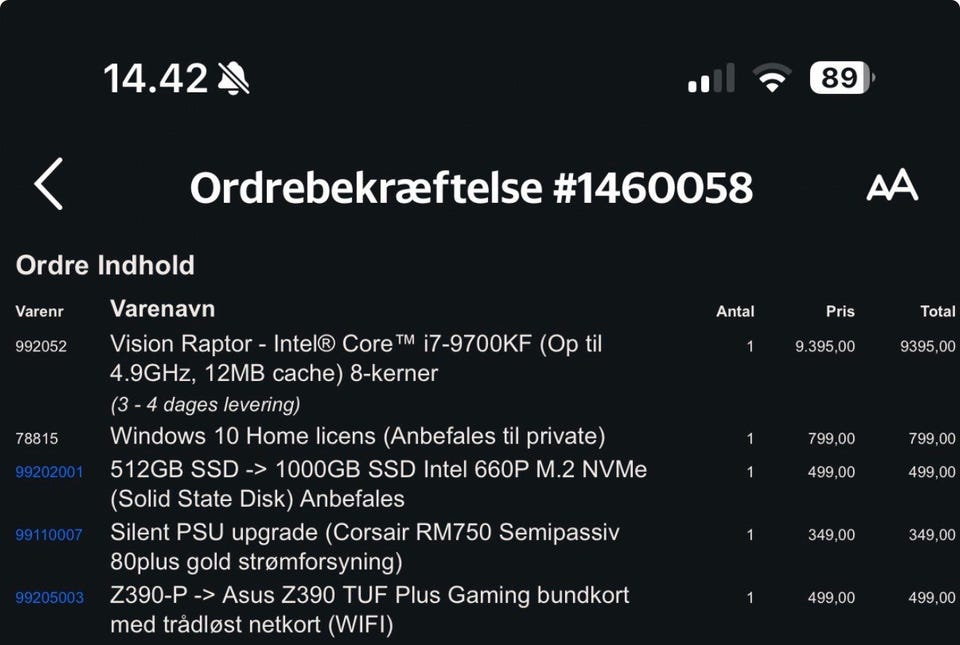Tap the Pris column header
This screenshot has width=960, height=645.
[840, 311]
